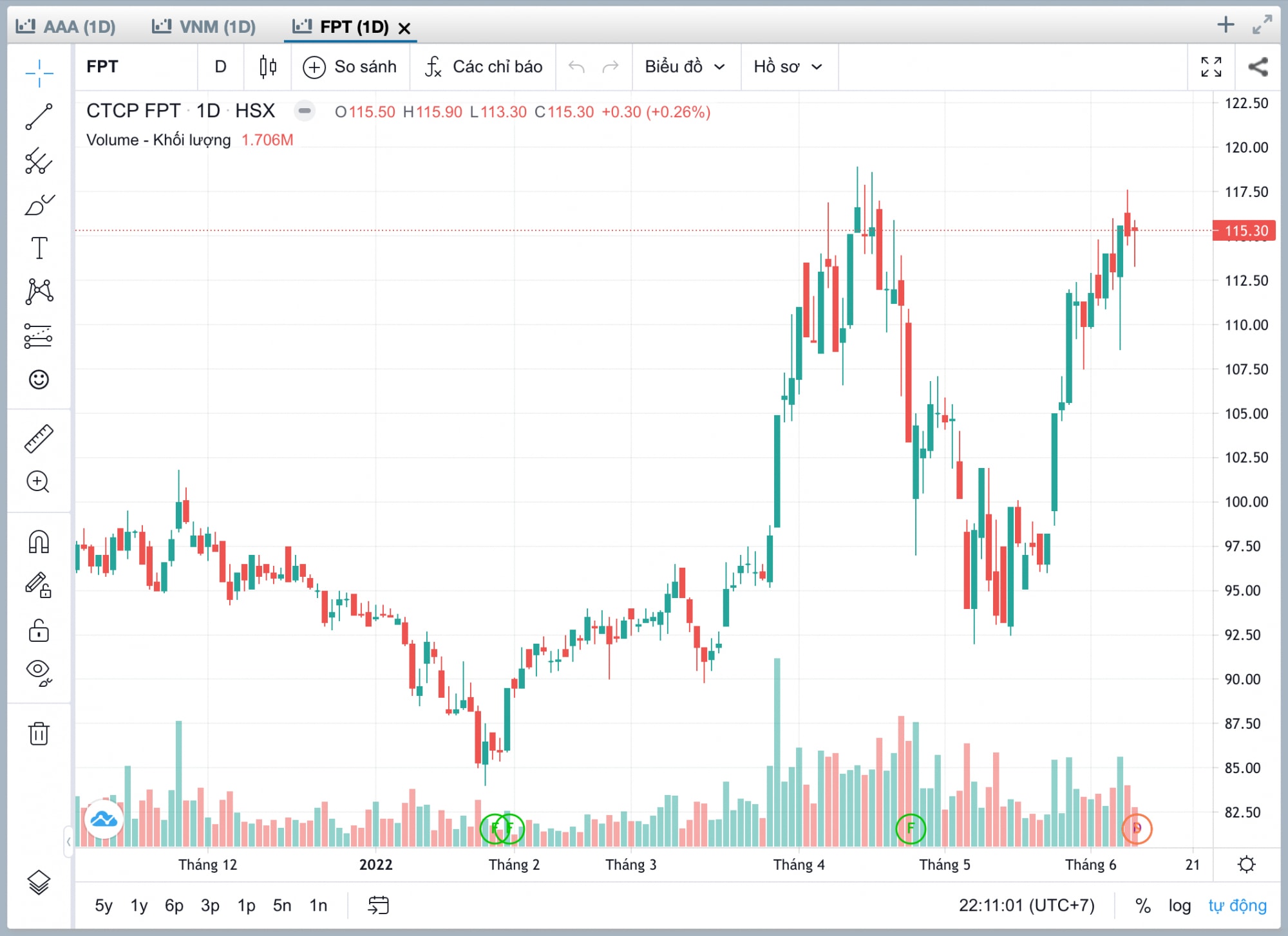This screenshot has height=936, width=1288.
Task: Select the FPT (1D) tab
Action: click(342, 27)
